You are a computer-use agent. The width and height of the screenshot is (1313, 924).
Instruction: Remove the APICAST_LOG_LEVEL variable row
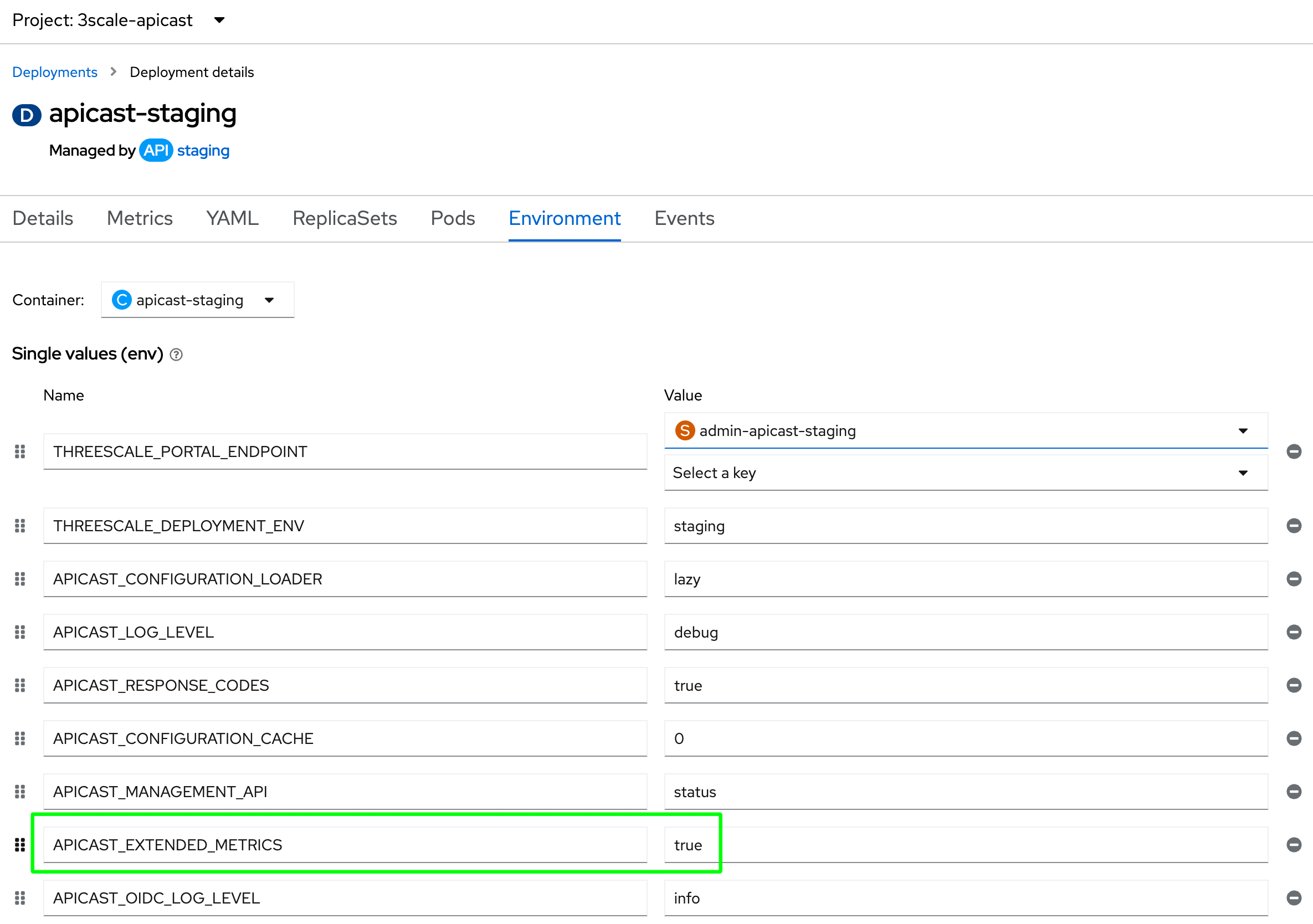tap(1294, 632)
